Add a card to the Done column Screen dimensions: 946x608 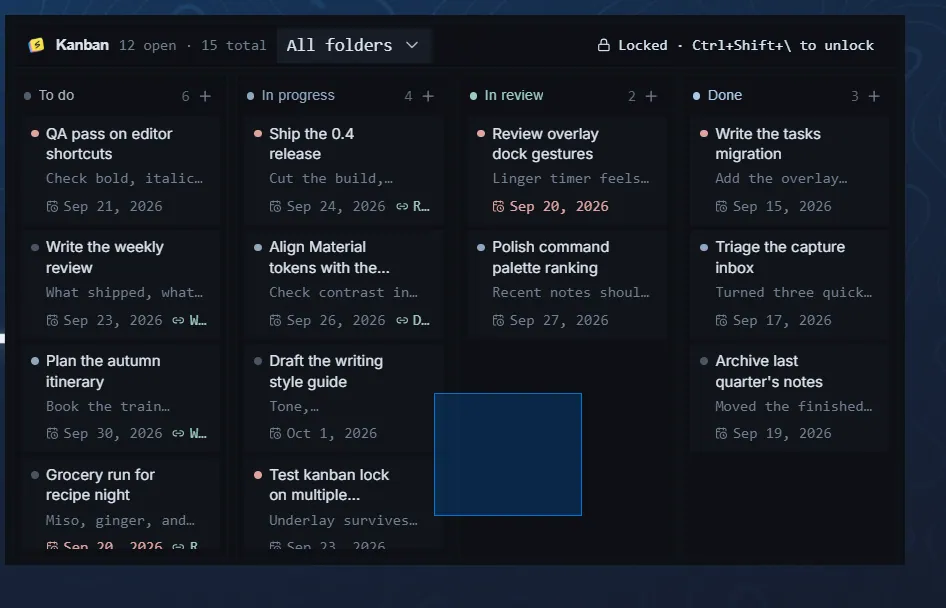point(874,96)
